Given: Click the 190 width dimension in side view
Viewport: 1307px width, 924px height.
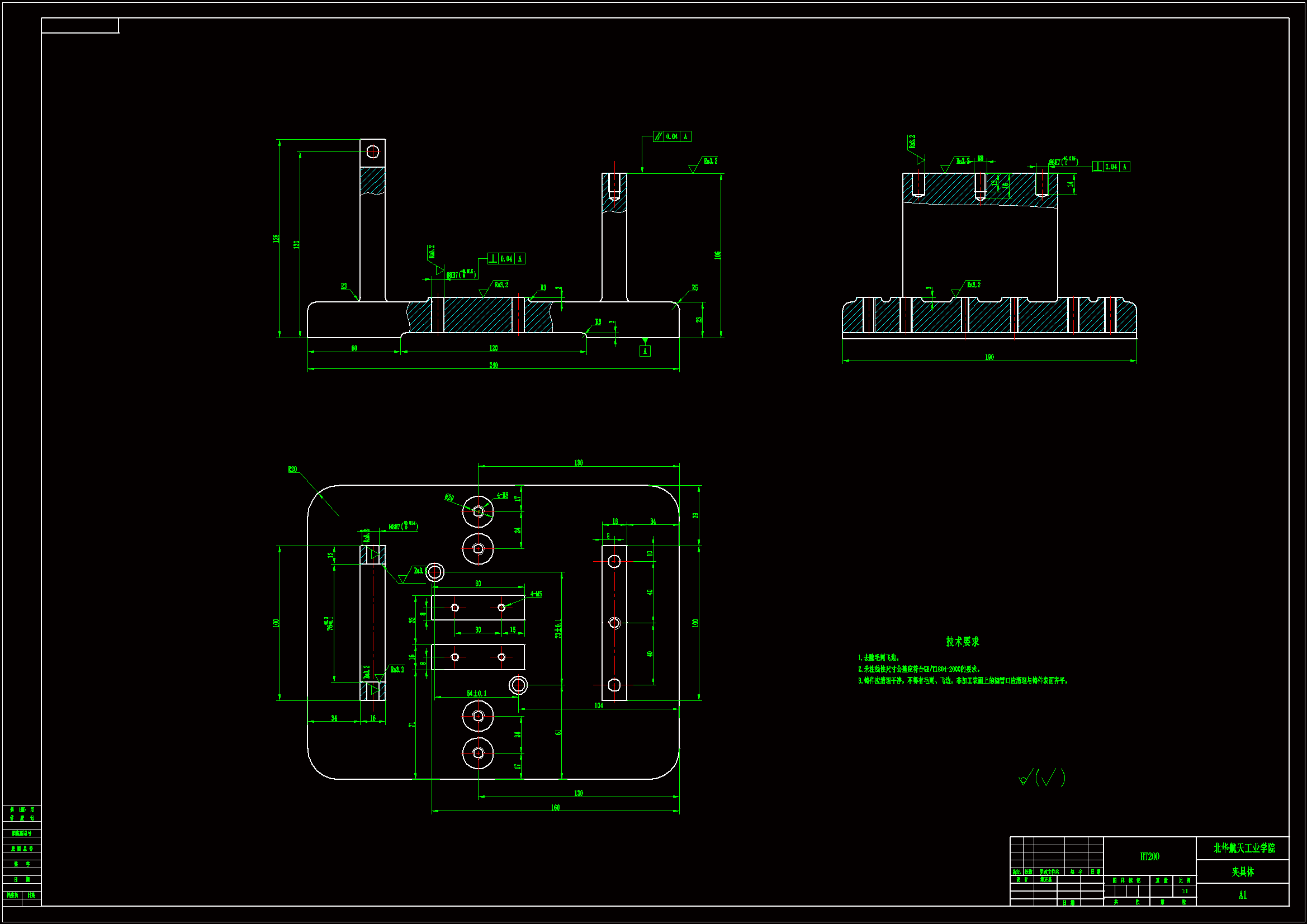Looking at the screenshot, I should [989, 357].
